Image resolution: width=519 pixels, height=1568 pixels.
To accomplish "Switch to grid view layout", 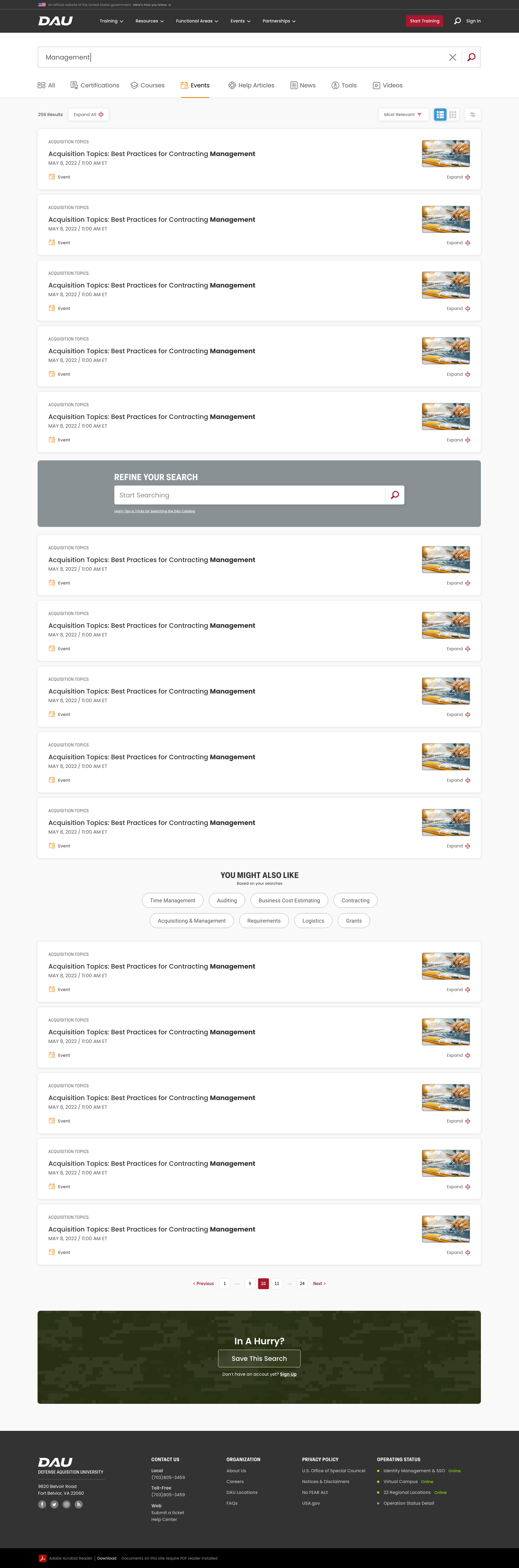I will click(453, 114).
